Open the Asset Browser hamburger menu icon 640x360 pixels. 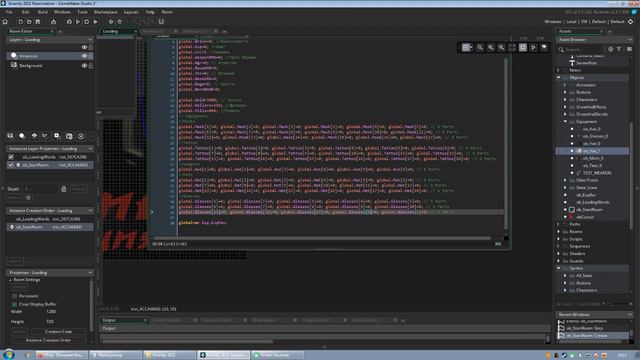[x=629, y=49]
